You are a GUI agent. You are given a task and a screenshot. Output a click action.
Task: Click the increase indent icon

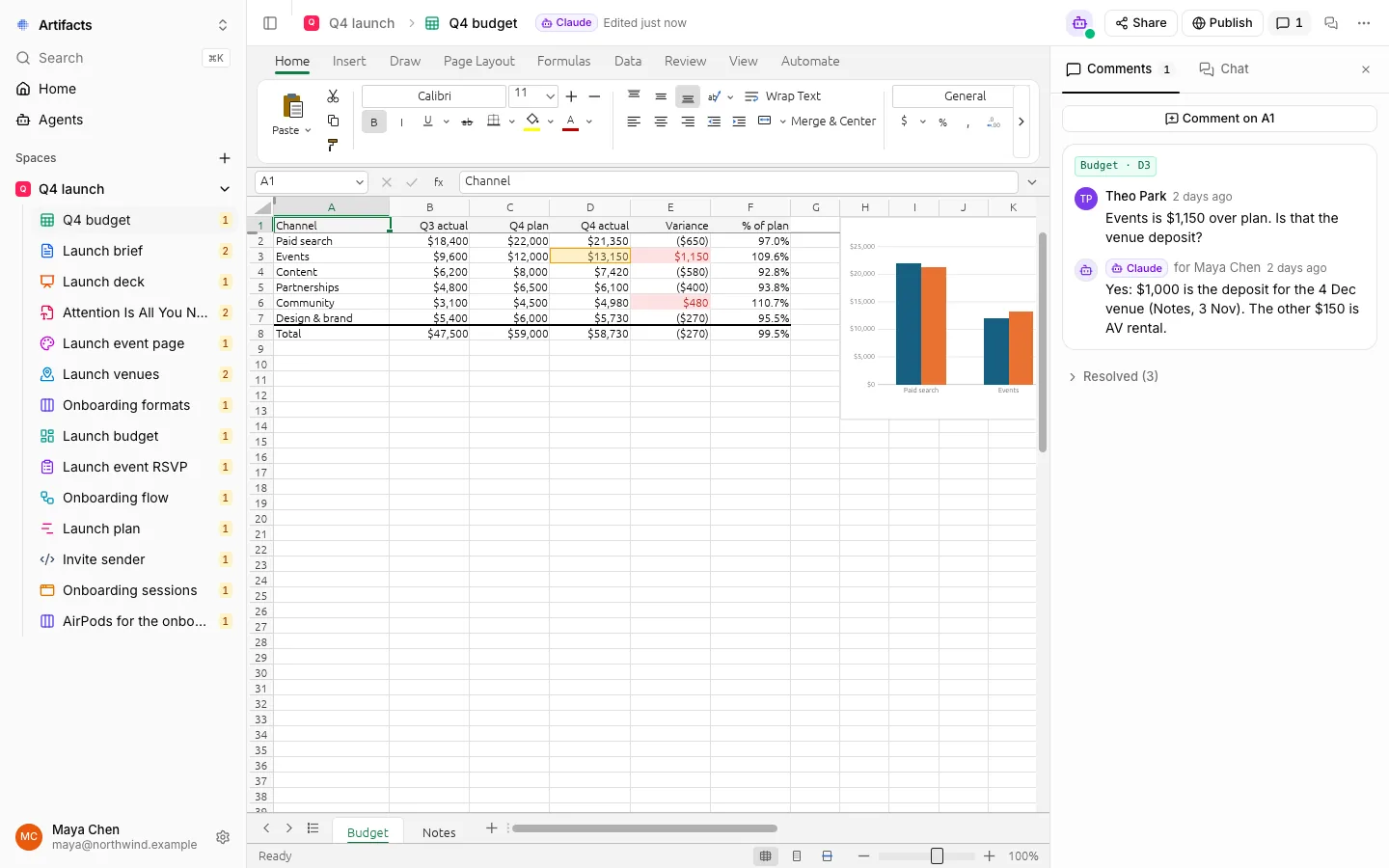coord(739,122)
